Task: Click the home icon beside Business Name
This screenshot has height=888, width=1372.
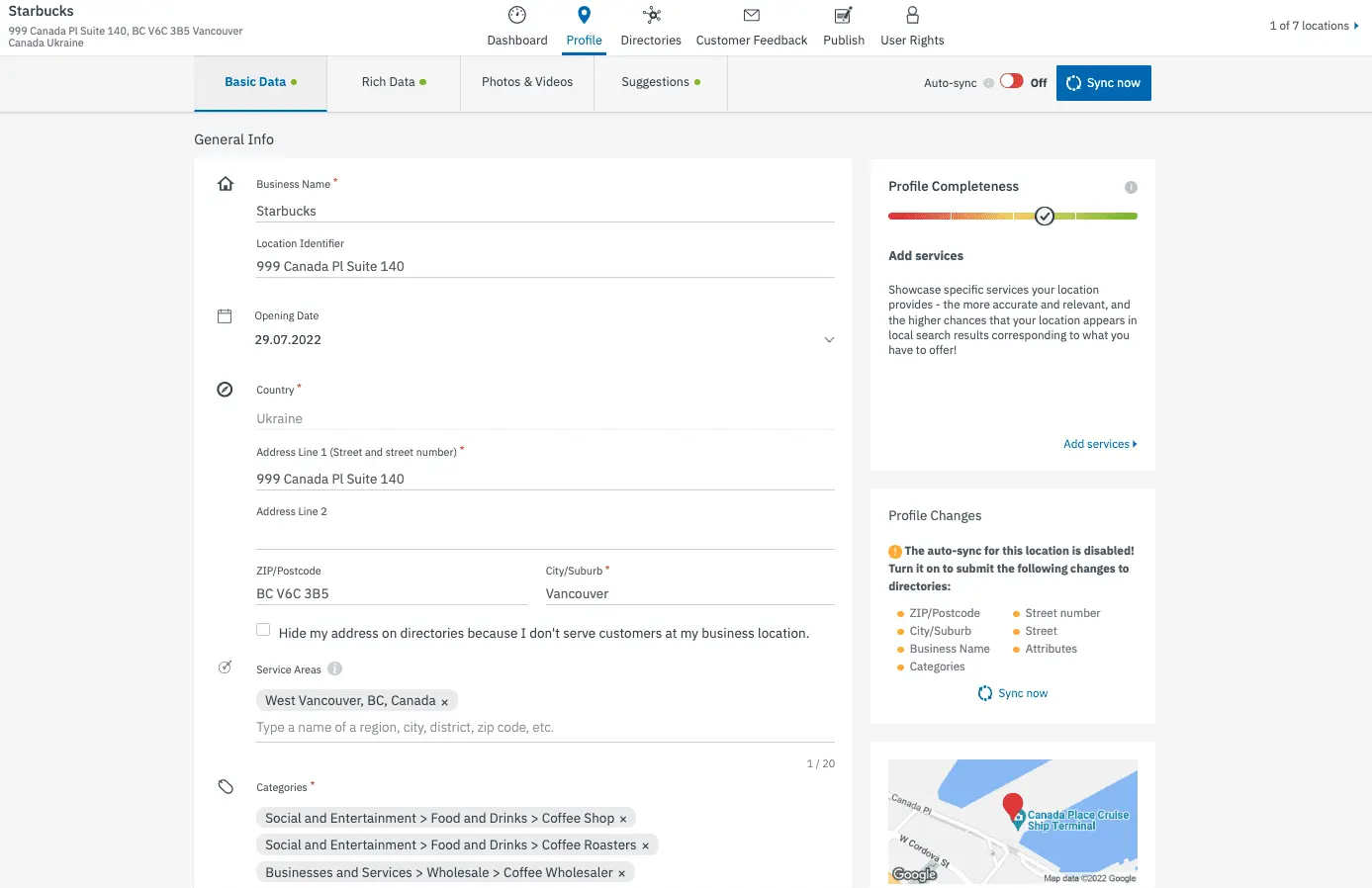Action: [x=226, y=184]
